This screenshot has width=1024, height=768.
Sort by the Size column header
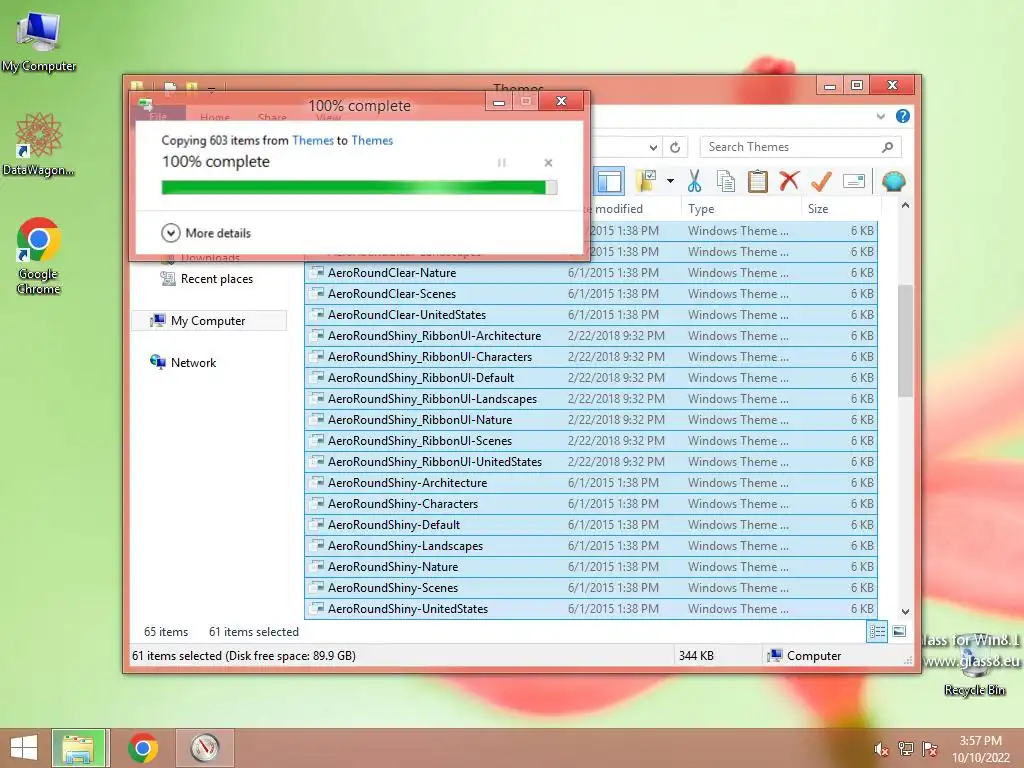840,209
